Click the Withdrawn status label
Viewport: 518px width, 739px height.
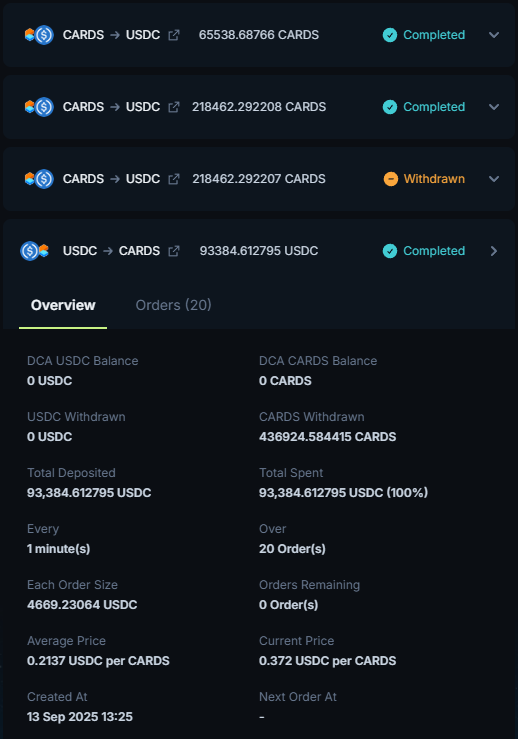(434, 179)
